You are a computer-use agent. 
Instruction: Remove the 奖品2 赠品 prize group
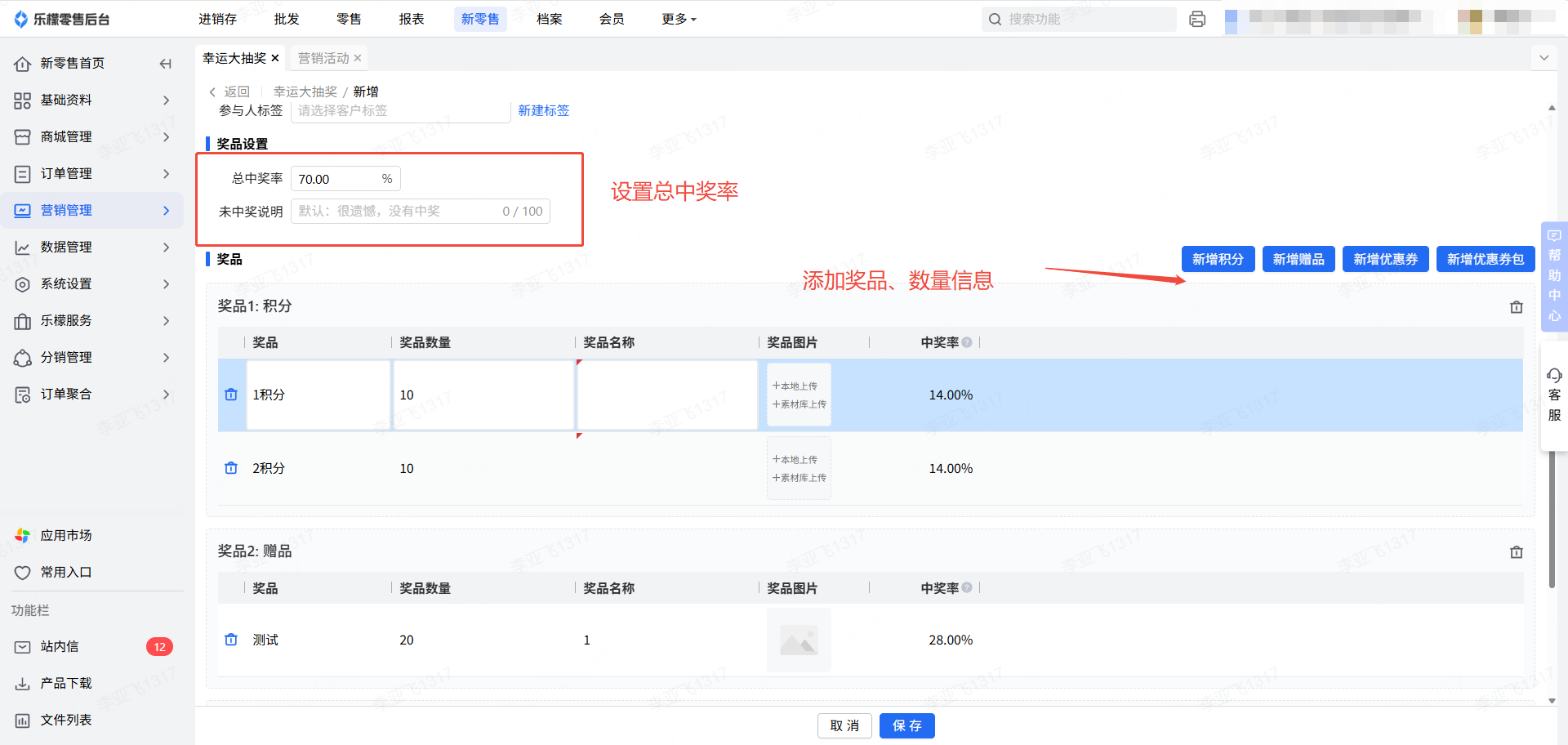pyautogui.click(x=1516, y=552)
